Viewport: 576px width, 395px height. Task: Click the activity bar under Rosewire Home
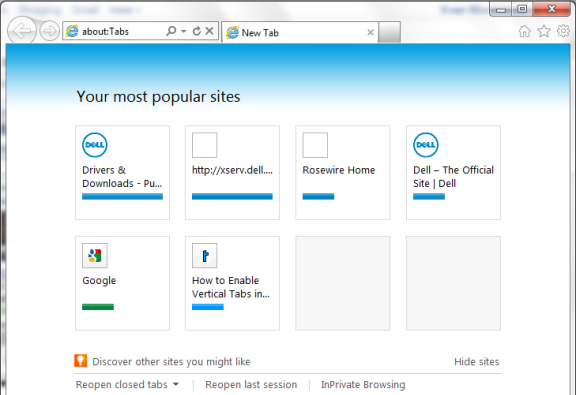318,197
